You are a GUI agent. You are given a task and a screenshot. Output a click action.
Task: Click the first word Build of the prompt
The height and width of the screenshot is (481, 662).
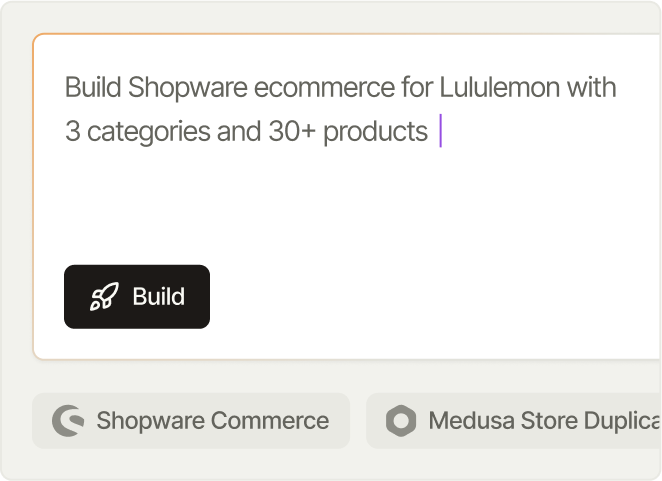[x=93, y=87]
